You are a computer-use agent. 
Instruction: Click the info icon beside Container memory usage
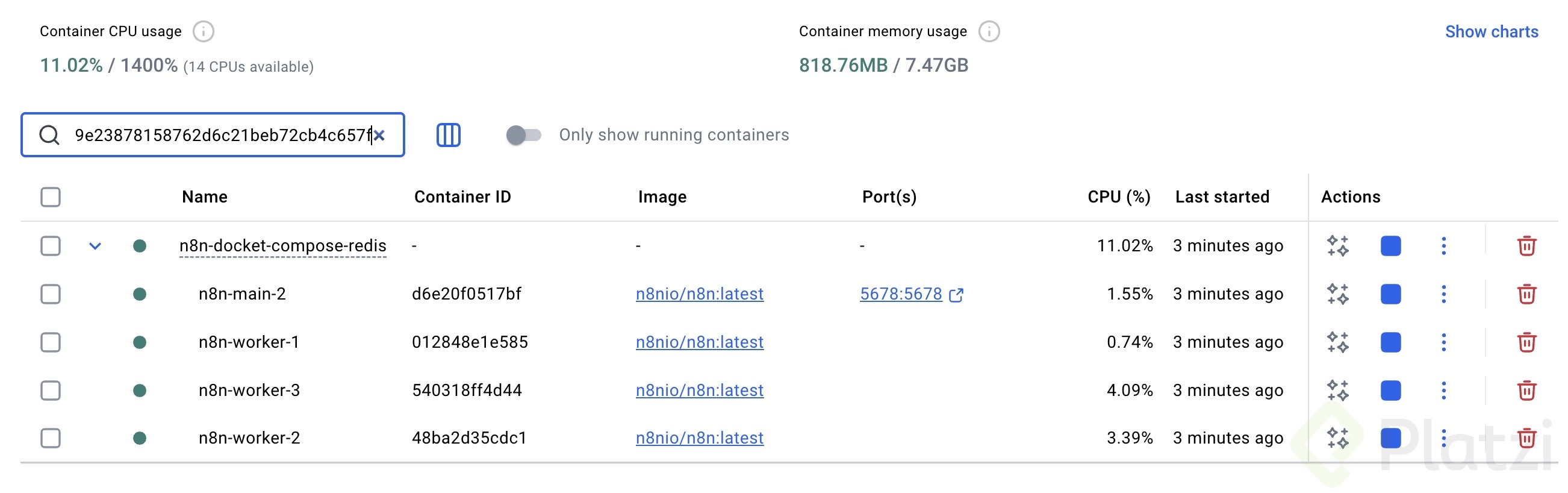click(989, 31)
